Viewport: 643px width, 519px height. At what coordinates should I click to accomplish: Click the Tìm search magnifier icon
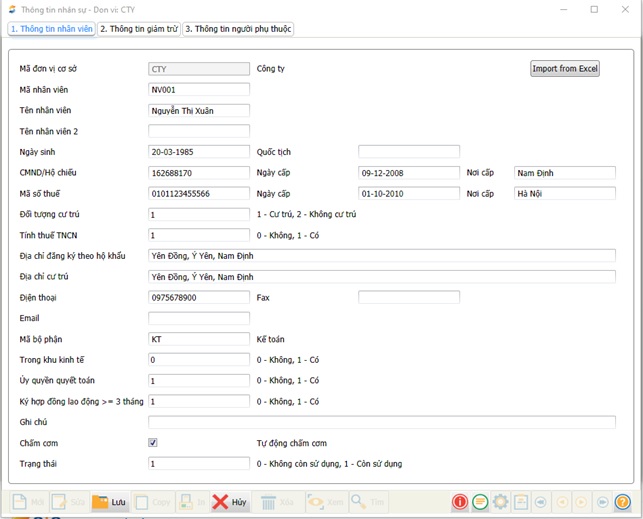pos(359,502)
